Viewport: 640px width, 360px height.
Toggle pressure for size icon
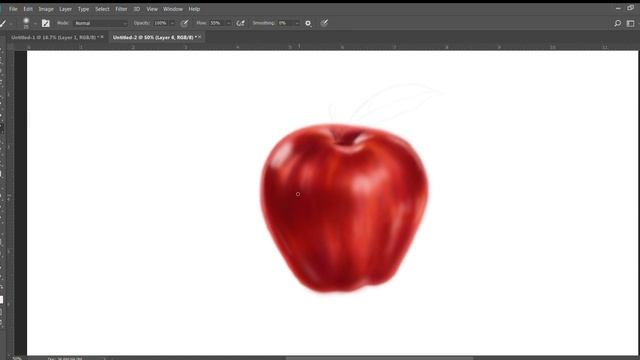pos(324,23)
